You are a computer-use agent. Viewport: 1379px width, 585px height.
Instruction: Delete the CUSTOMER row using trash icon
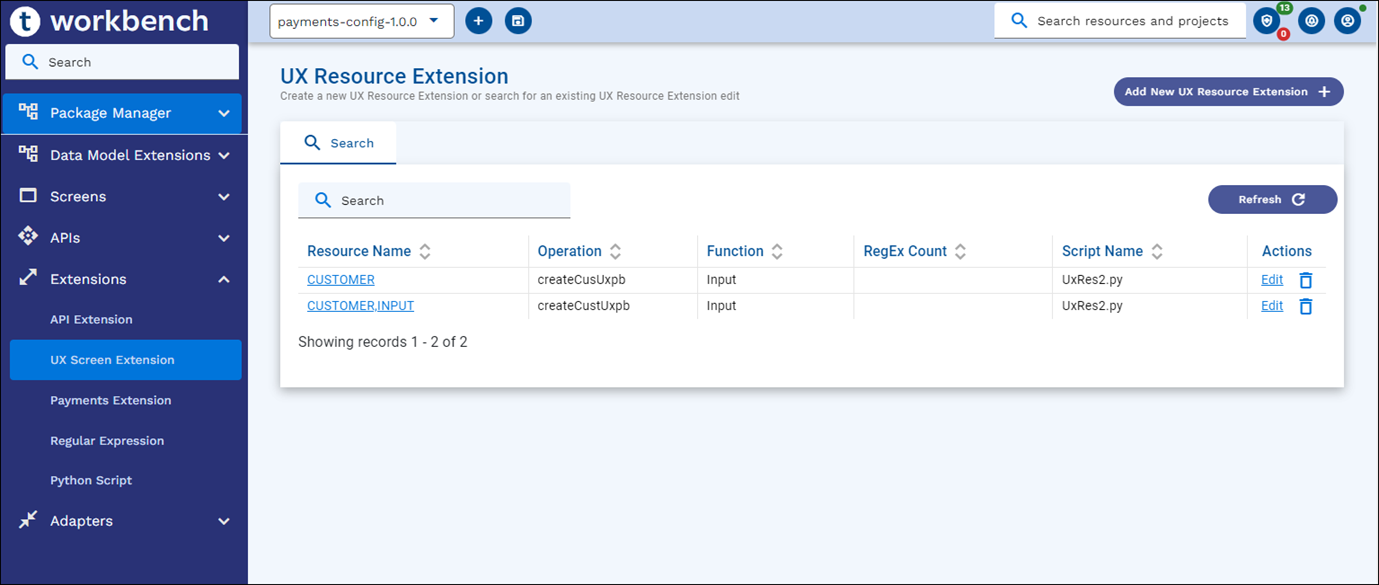coord(1305,280)
